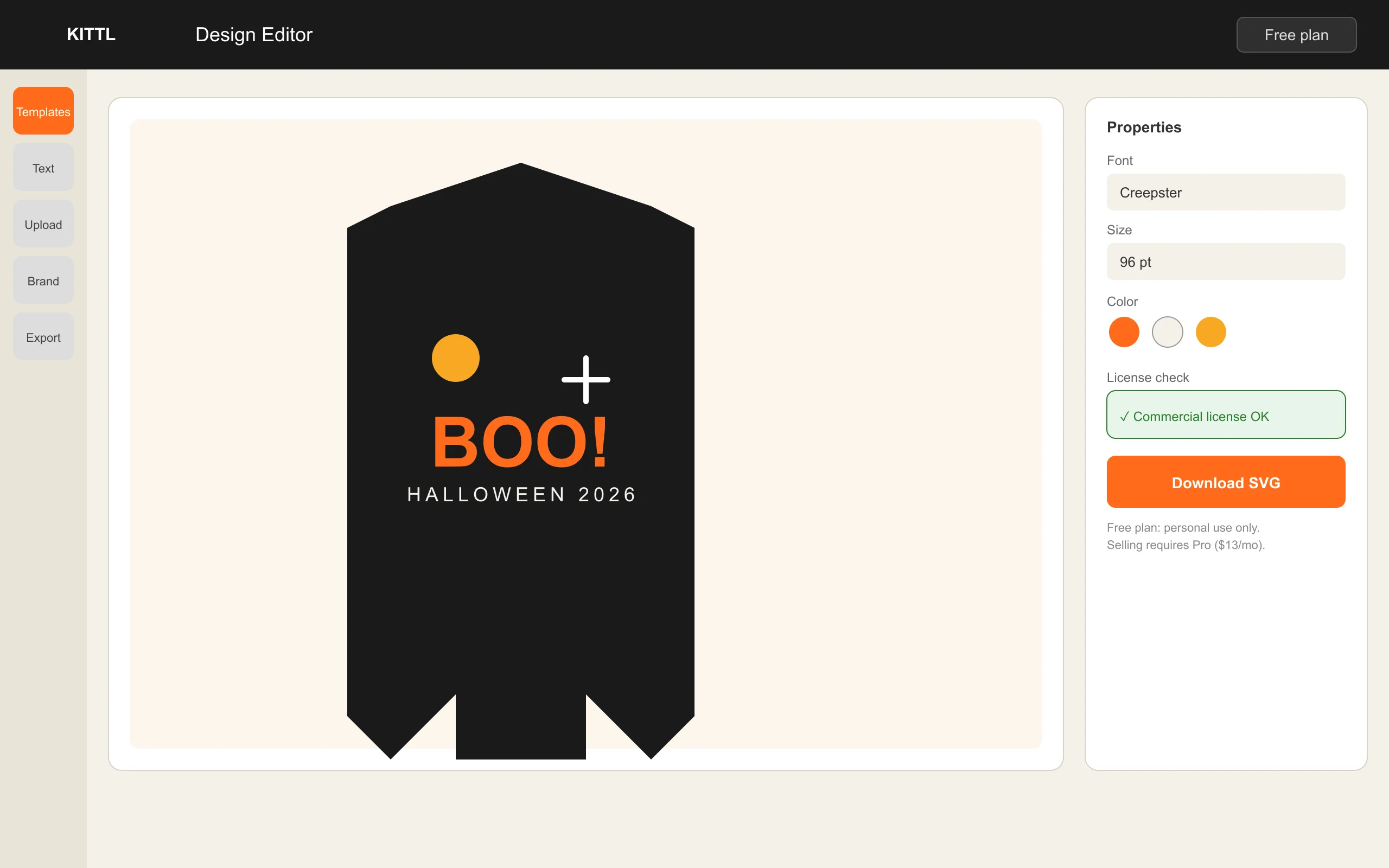Click the 'Selling requires Pro ($13/mo).' note
1389x868 pixels.
1185,545
